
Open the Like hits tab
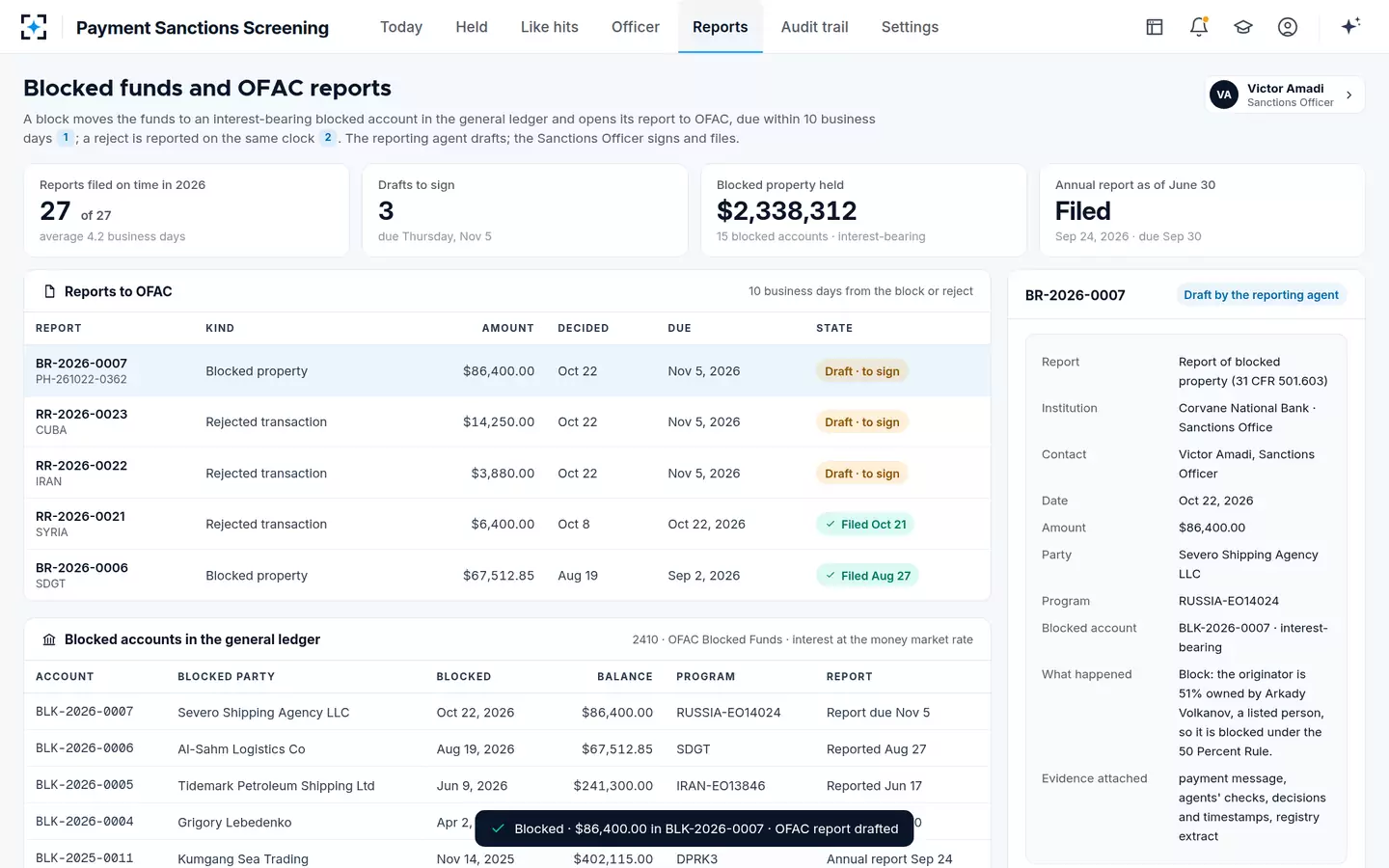pyautogui.click(x=550, y=27)
